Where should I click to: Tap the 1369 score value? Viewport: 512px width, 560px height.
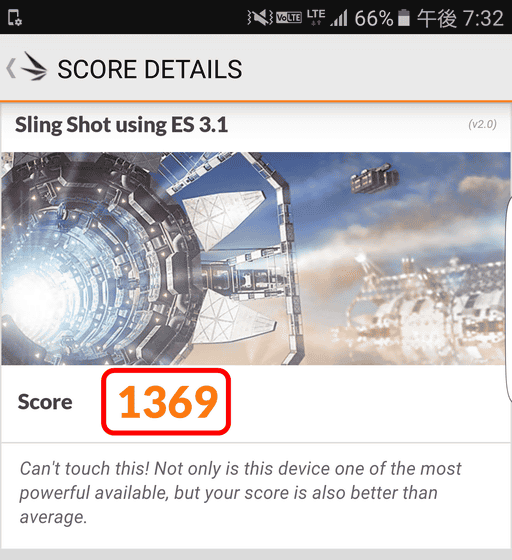coord(168,402)
